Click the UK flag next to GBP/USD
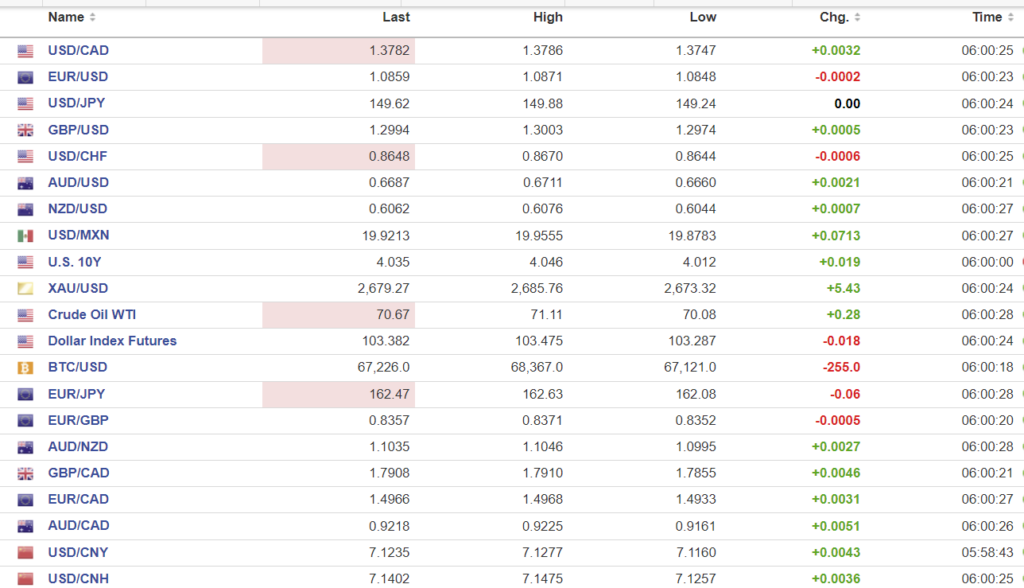 point(26,130)
